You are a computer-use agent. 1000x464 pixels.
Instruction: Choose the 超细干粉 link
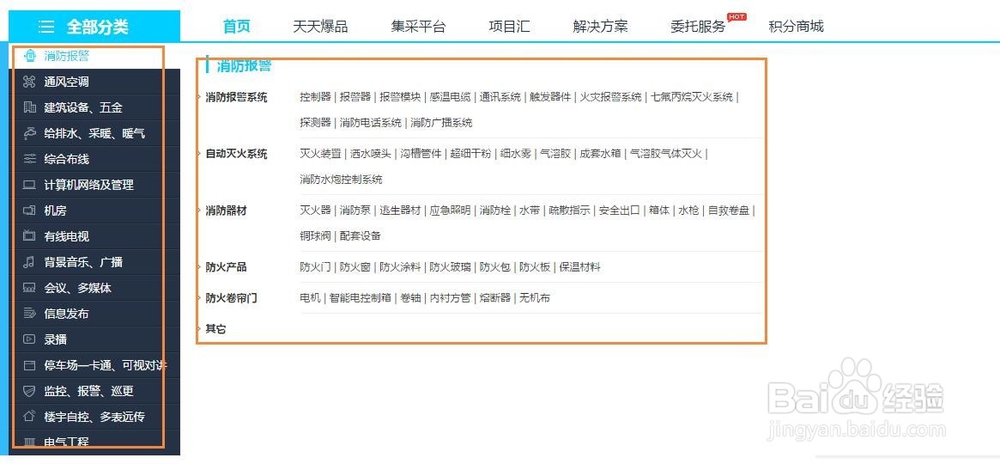tap(471, 154)
